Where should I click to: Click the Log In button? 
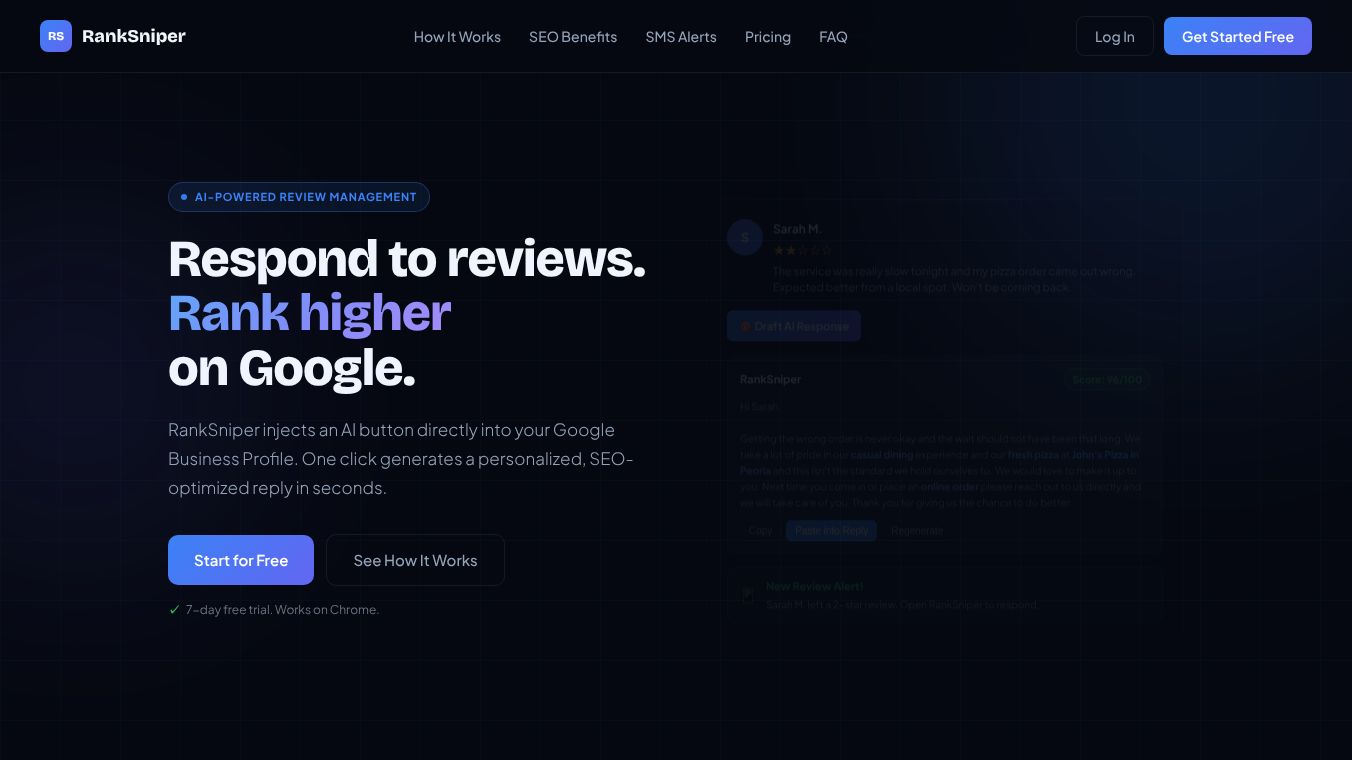click(x=1115, y=36)
